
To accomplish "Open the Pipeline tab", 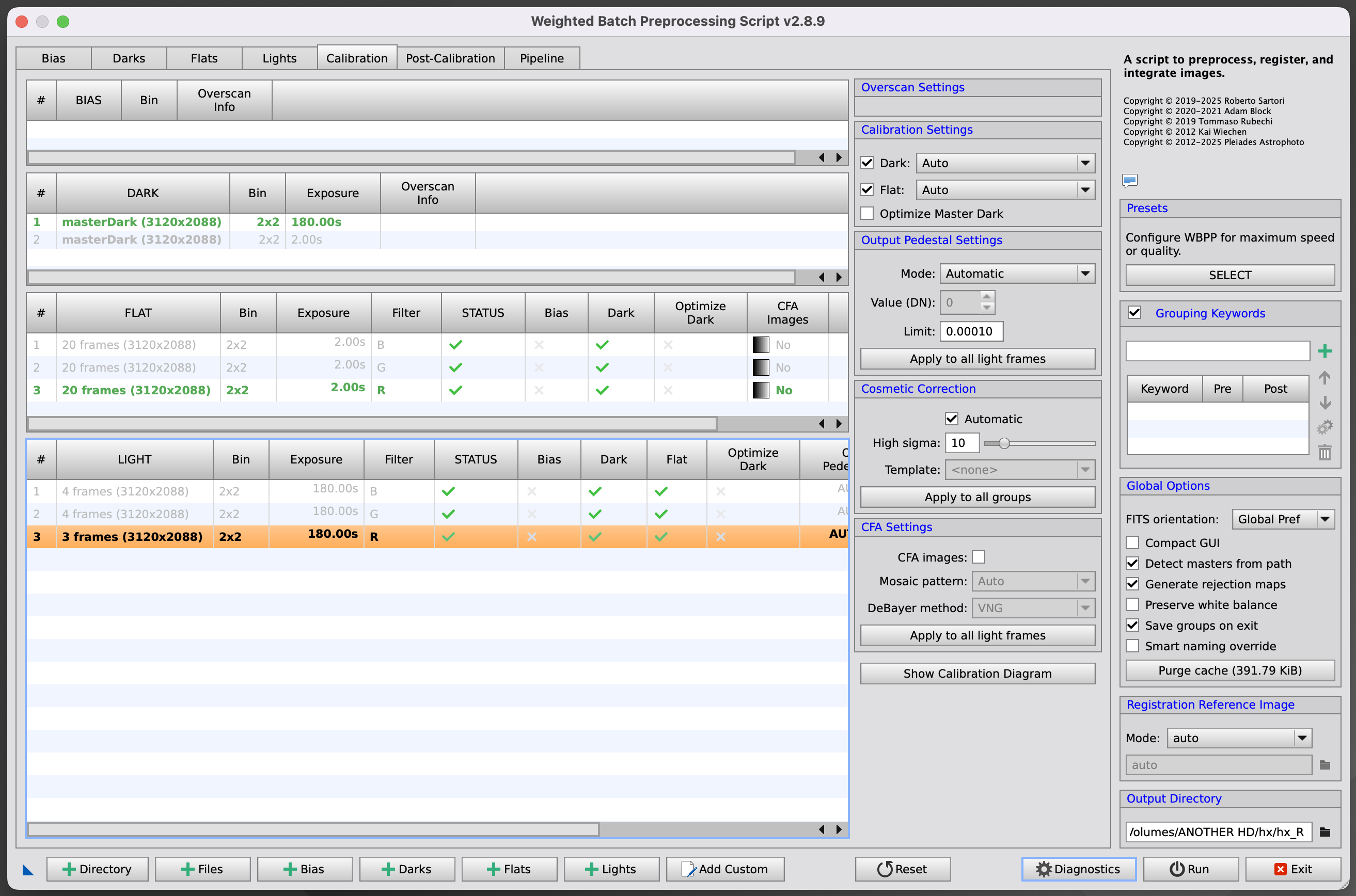I will point(541,58).
